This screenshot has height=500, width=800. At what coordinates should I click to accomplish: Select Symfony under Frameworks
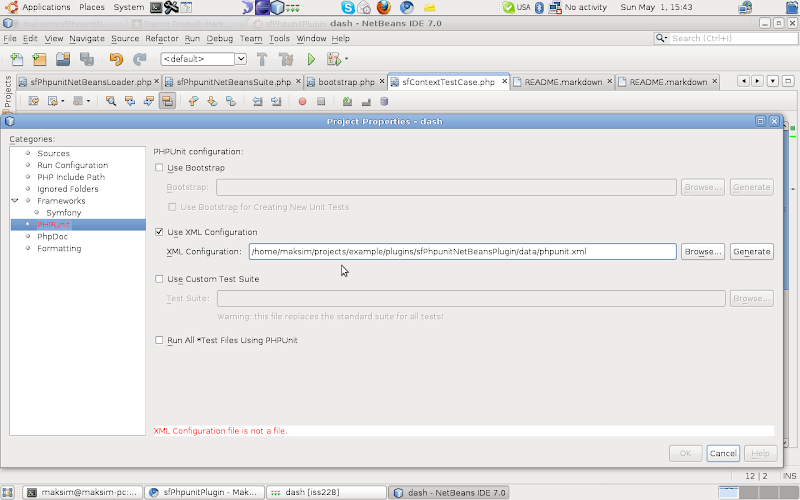click(x=63, y=212)
